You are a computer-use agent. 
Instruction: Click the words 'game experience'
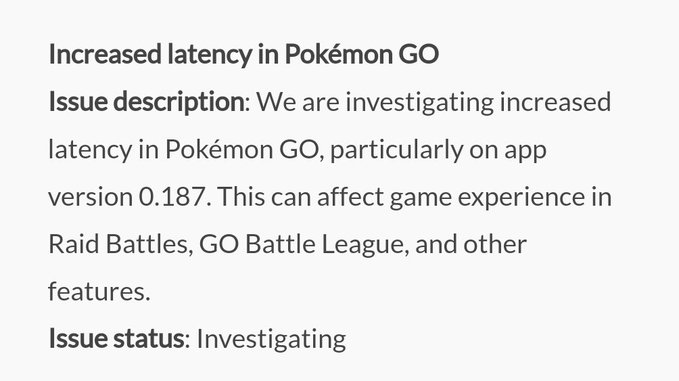486,198
